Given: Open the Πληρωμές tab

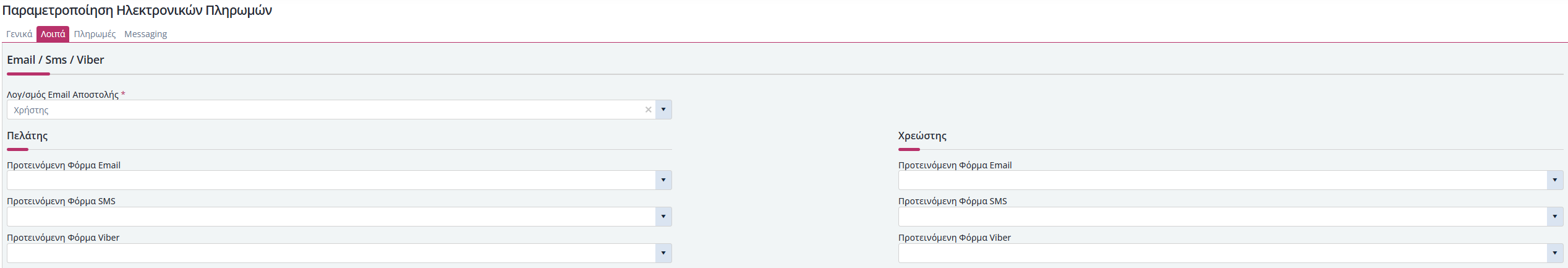Looking at the screenshot, I should coord(95,34).
